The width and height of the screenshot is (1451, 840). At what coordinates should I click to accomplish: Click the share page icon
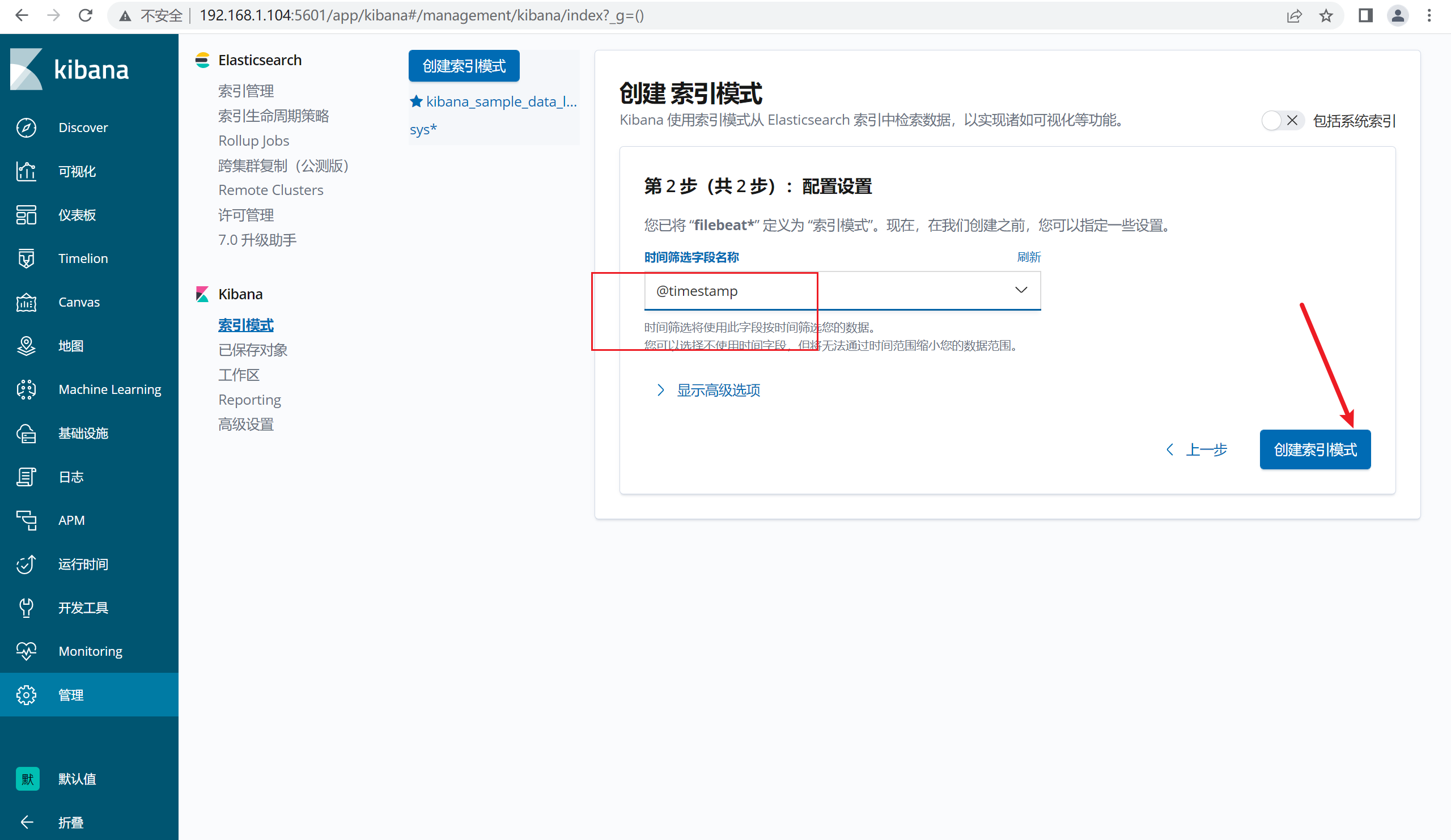[1295, 15]
